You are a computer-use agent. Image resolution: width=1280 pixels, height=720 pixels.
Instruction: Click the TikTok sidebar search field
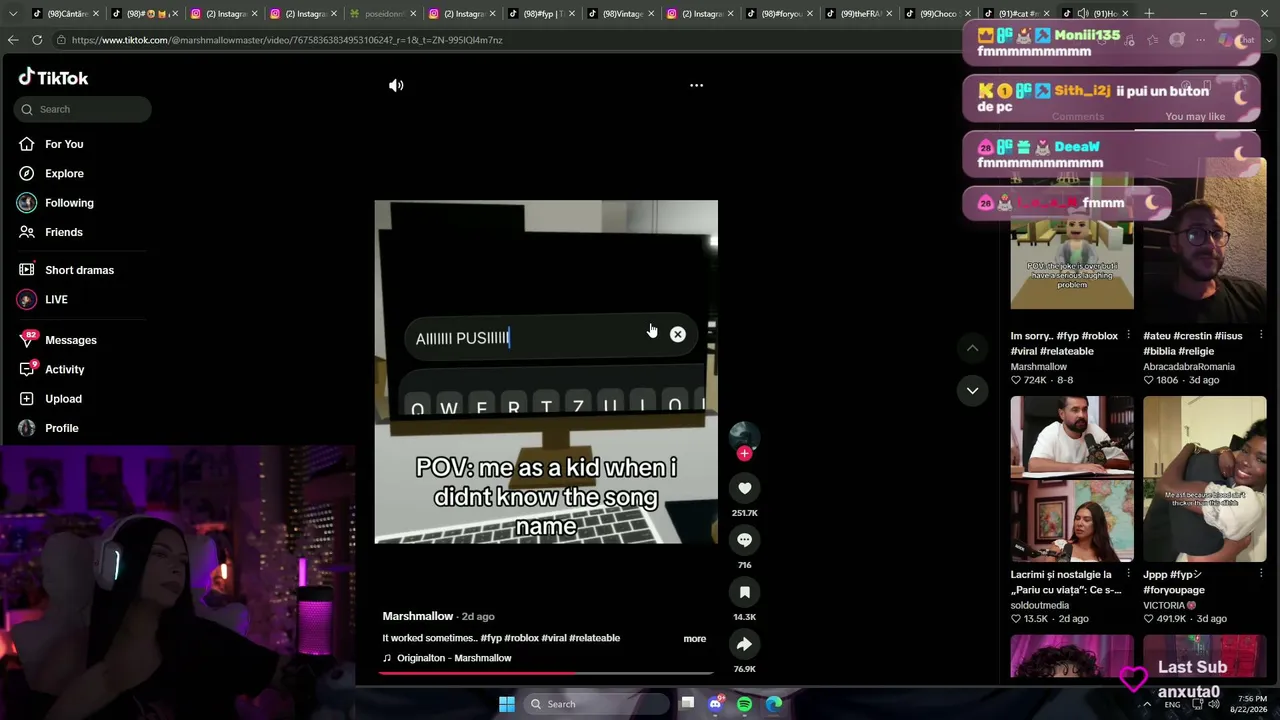(x=83, y=109)
